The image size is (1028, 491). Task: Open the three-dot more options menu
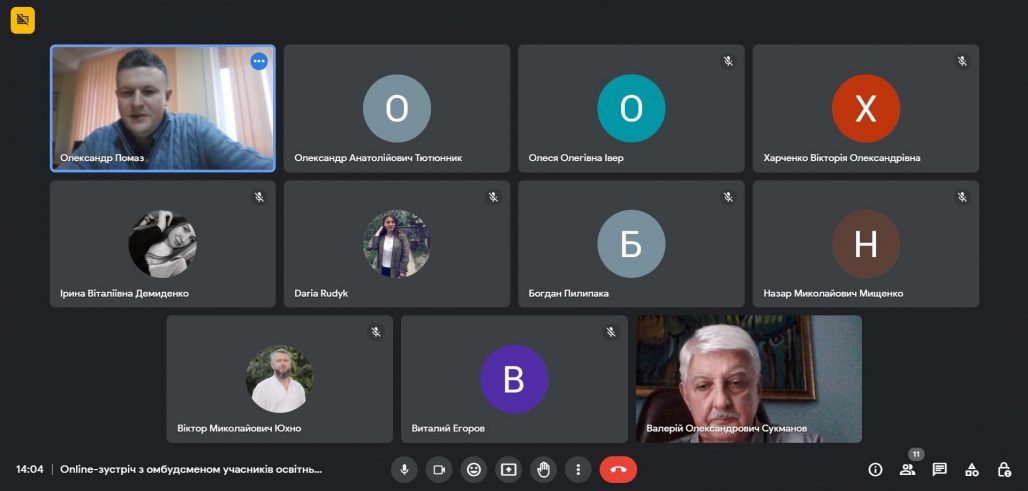pyautogui.click(x=578, y=469)
